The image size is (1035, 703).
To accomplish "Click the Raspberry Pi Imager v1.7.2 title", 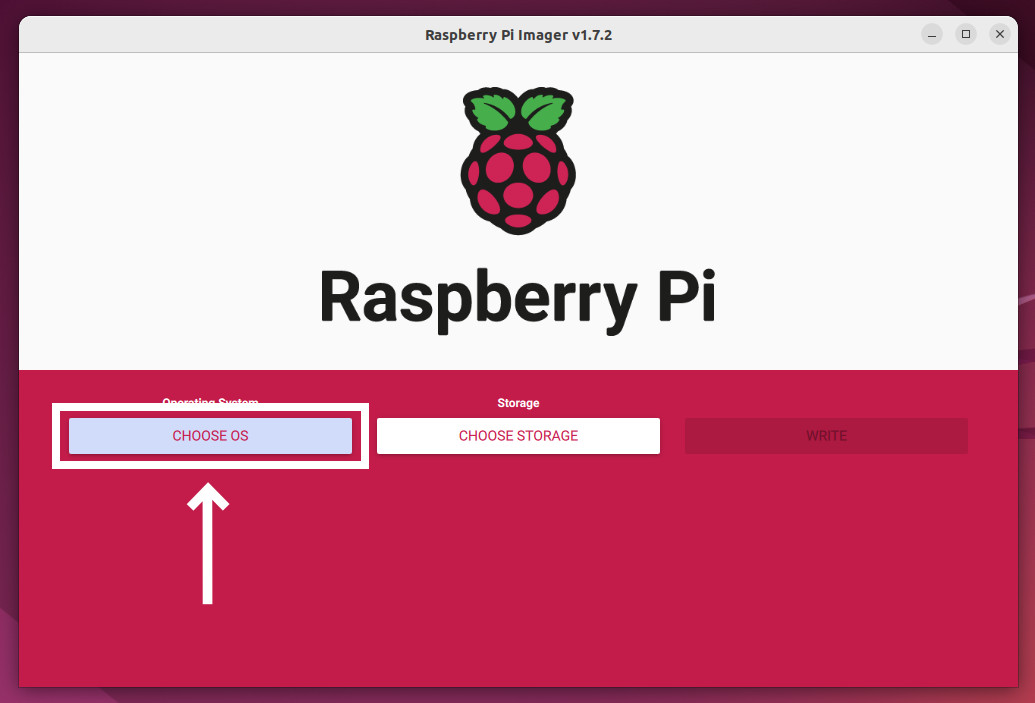I will (518, 35).
